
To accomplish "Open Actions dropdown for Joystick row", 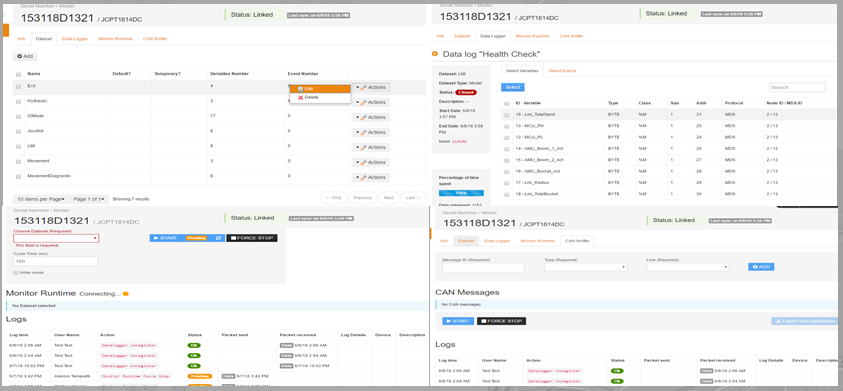I will tap(371, 132).
